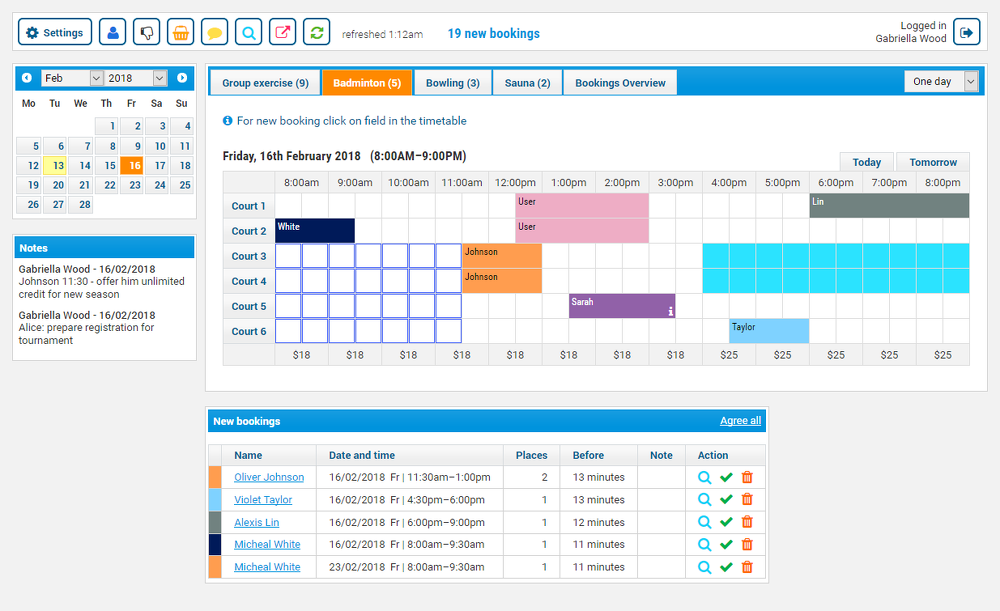
Task: Open the chat message bubble icon
Action: click(x=214, y=31)
